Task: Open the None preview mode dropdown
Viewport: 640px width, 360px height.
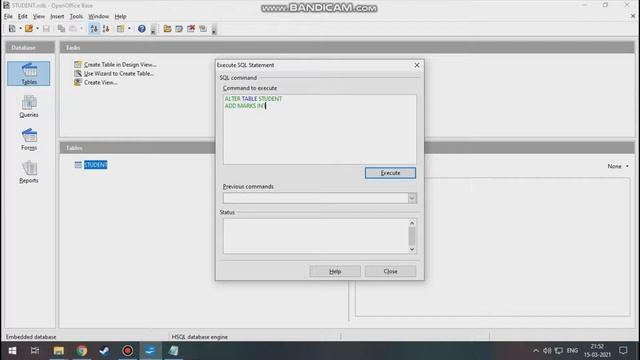Action: click(x=618, y=166)
